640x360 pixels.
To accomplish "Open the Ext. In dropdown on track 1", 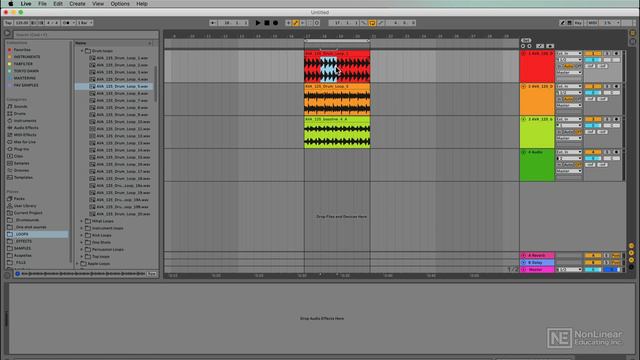I will [569, 53].
